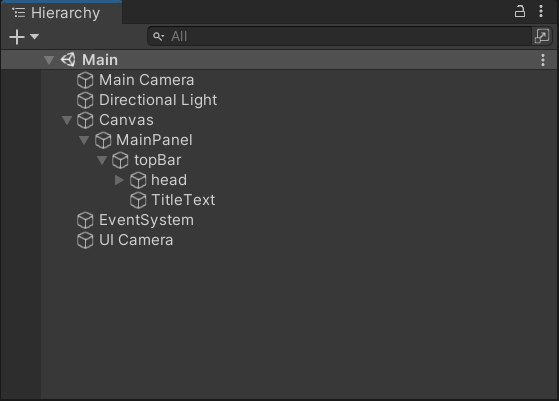Collapse the Main scene foldout
559x401 pixels.
point(49,60)
